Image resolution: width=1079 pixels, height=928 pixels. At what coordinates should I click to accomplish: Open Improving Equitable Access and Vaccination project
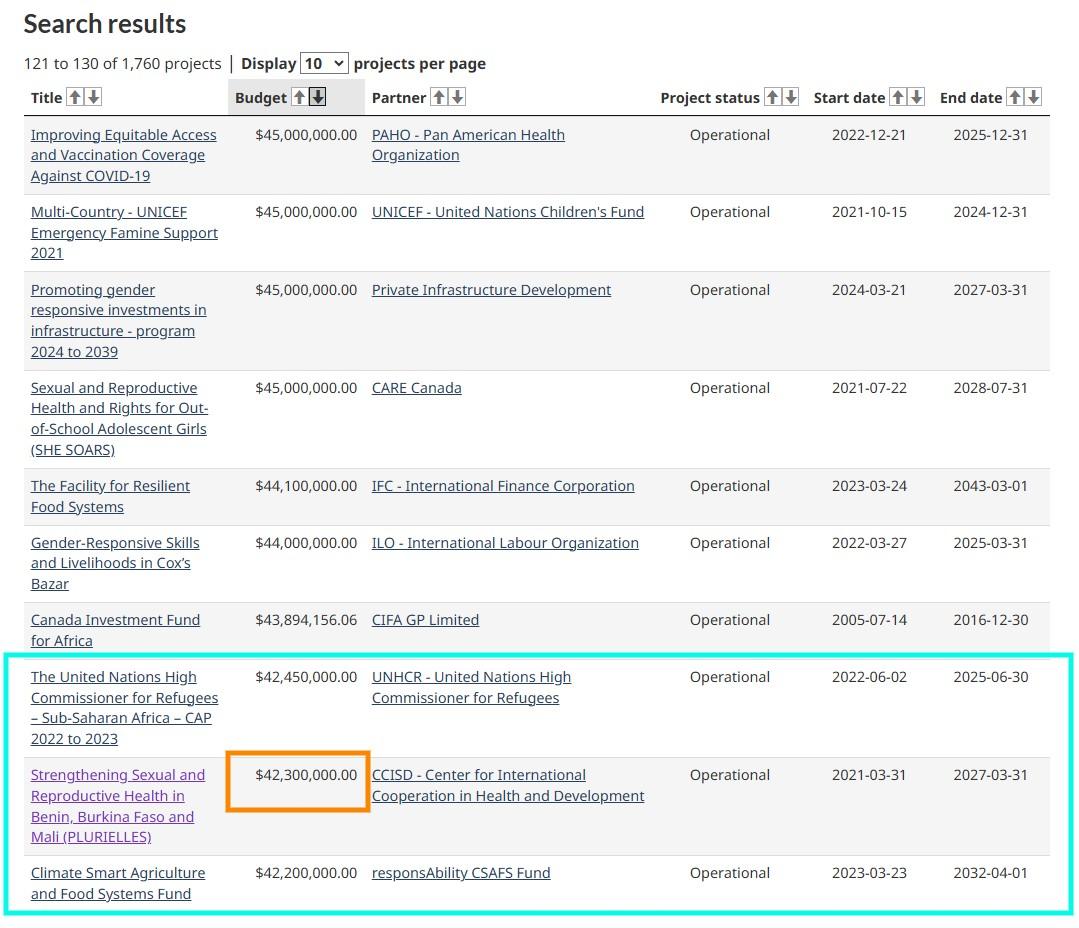(124, 155)
